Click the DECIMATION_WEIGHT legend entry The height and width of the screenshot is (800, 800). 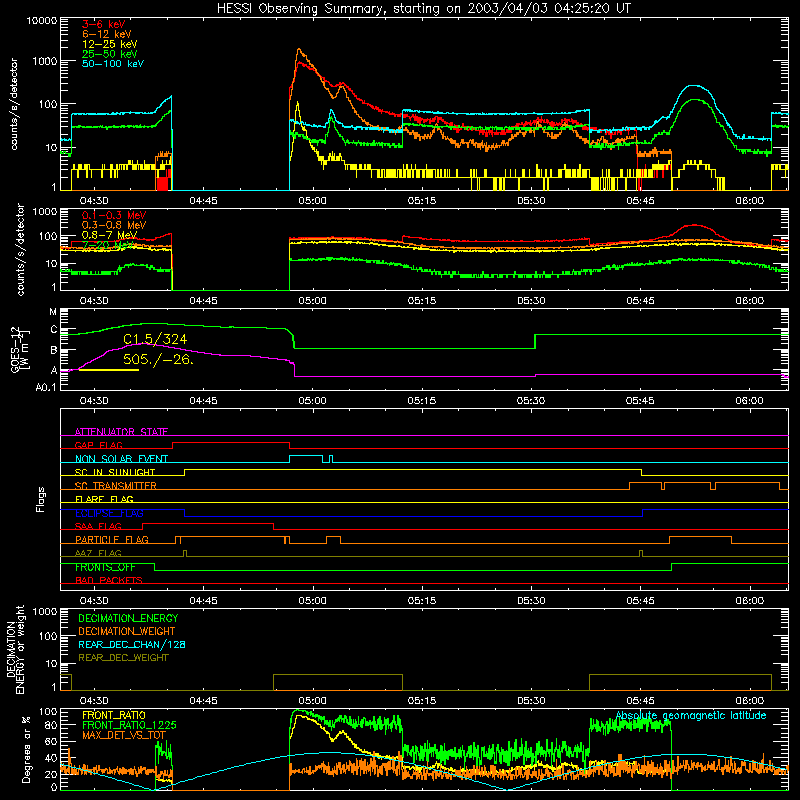[127, 631]
